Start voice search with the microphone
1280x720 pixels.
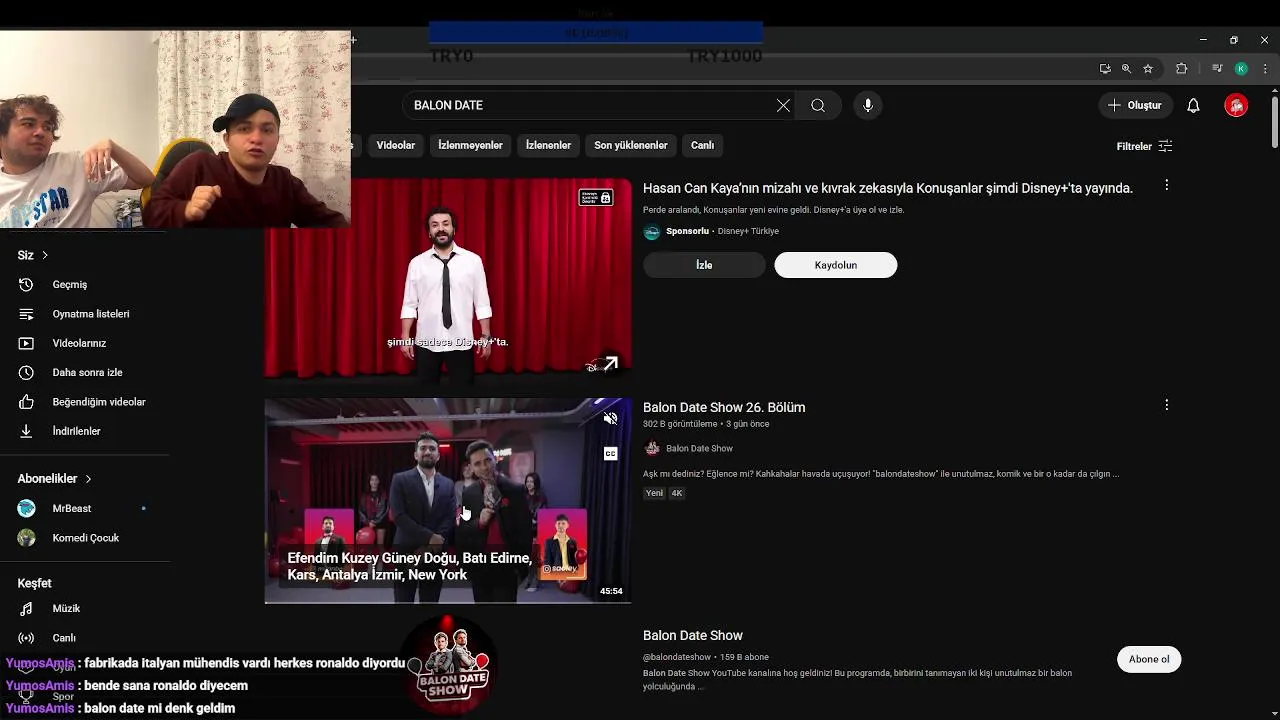868,105
